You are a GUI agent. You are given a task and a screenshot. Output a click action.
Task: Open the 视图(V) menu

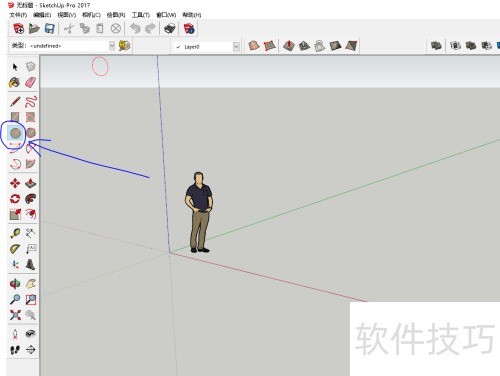click(67, 15)
